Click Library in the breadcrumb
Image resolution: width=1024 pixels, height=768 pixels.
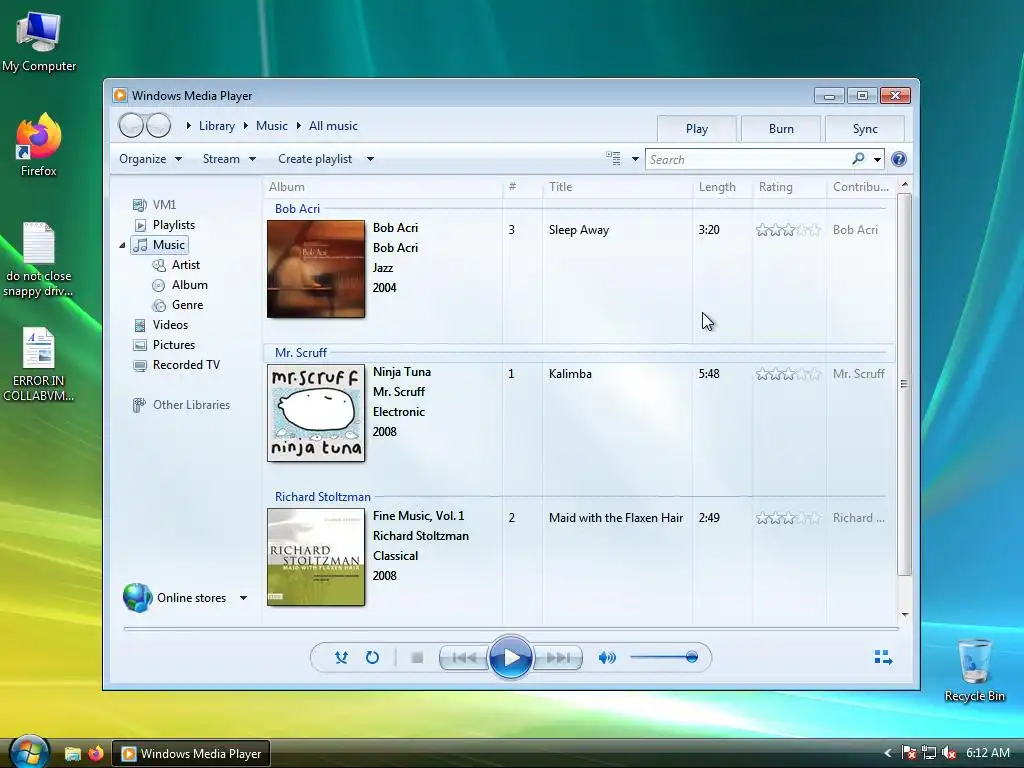217,126
